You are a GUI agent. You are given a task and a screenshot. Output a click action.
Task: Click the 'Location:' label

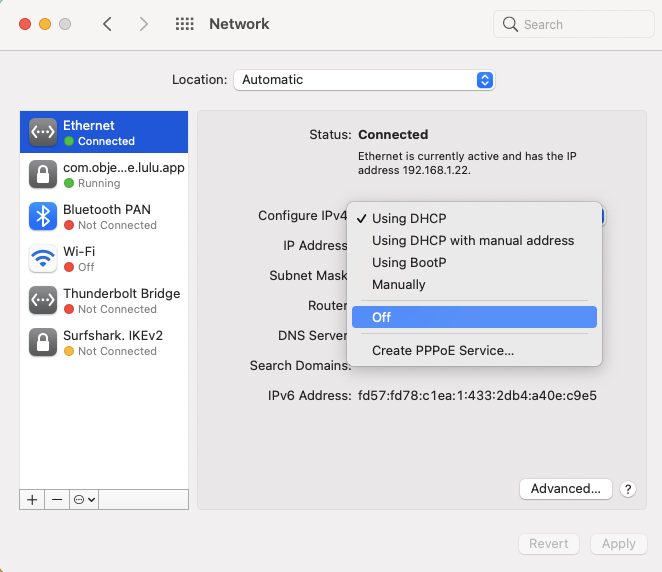coord(199,80)
